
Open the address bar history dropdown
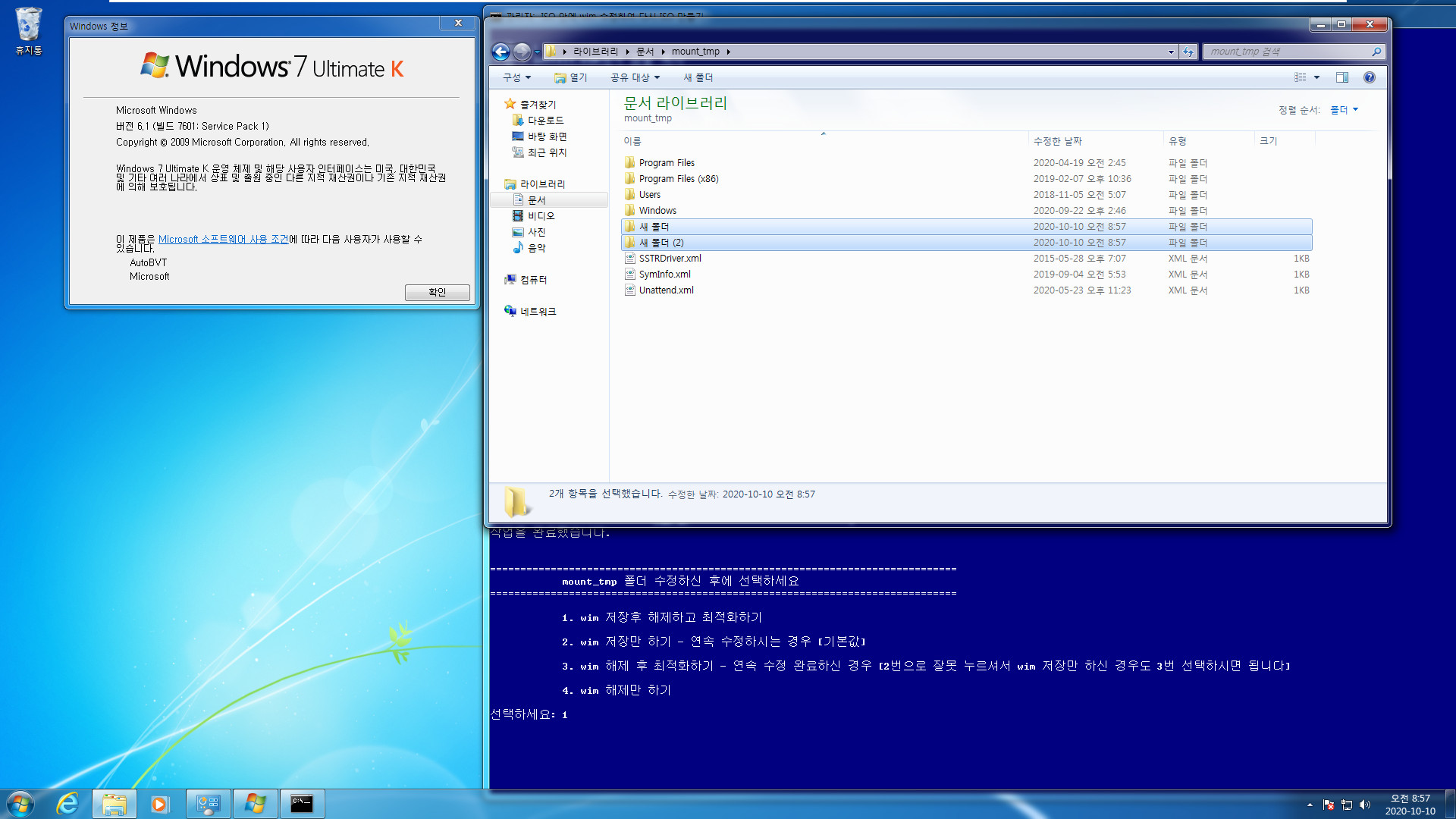point(1171,52)
